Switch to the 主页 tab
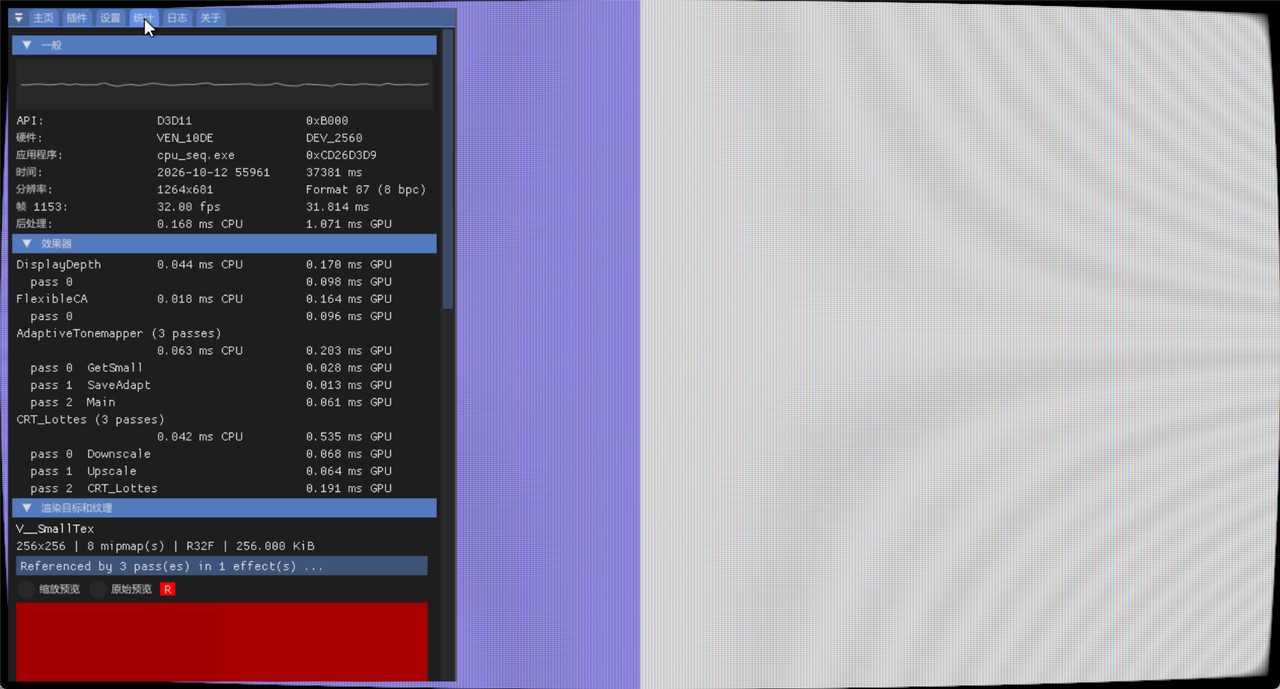 pyautogui.click(x=42, y=18)
